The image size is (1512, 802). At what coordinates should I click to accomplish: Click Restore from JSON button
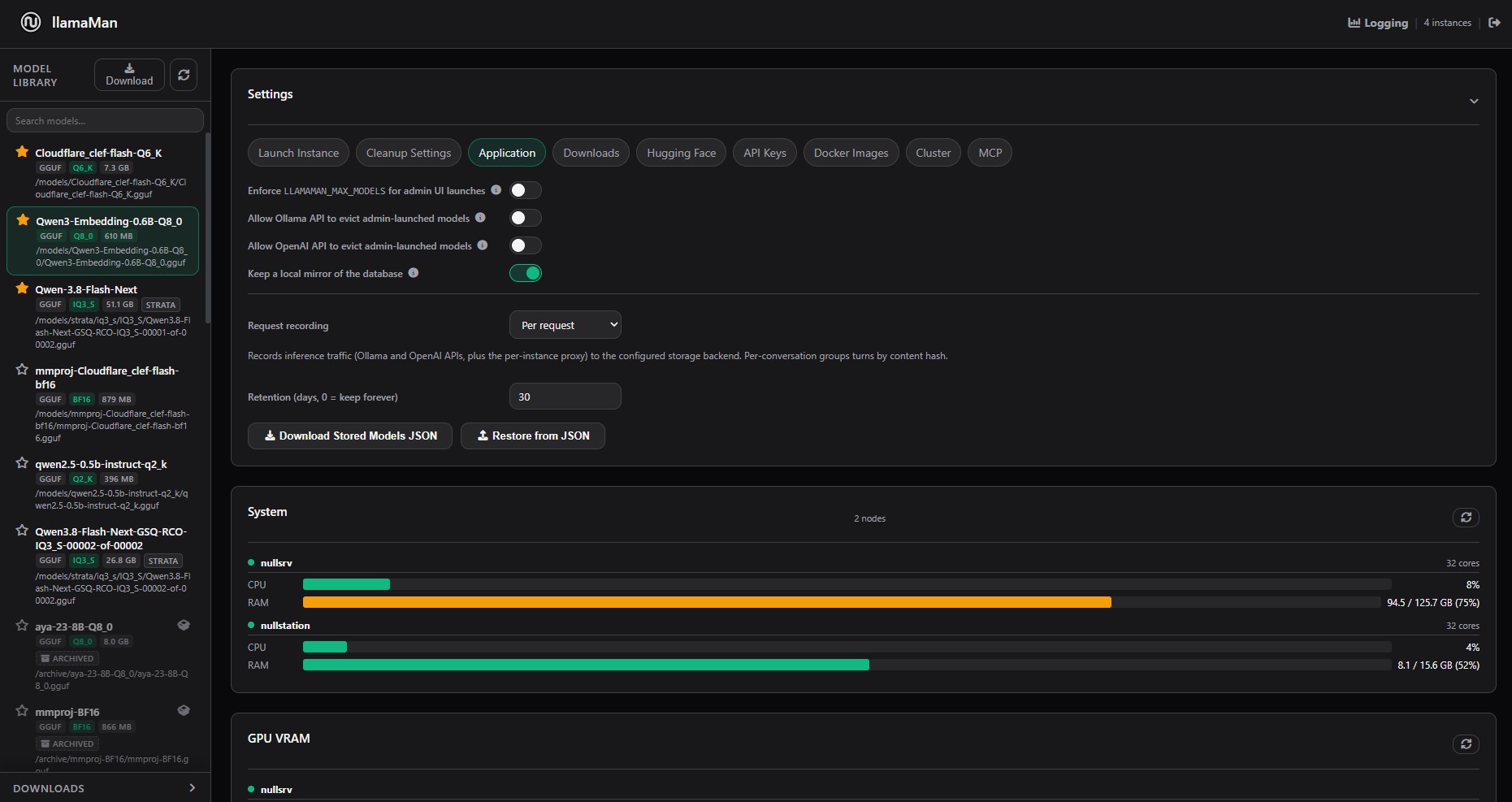tap(533, 436)
